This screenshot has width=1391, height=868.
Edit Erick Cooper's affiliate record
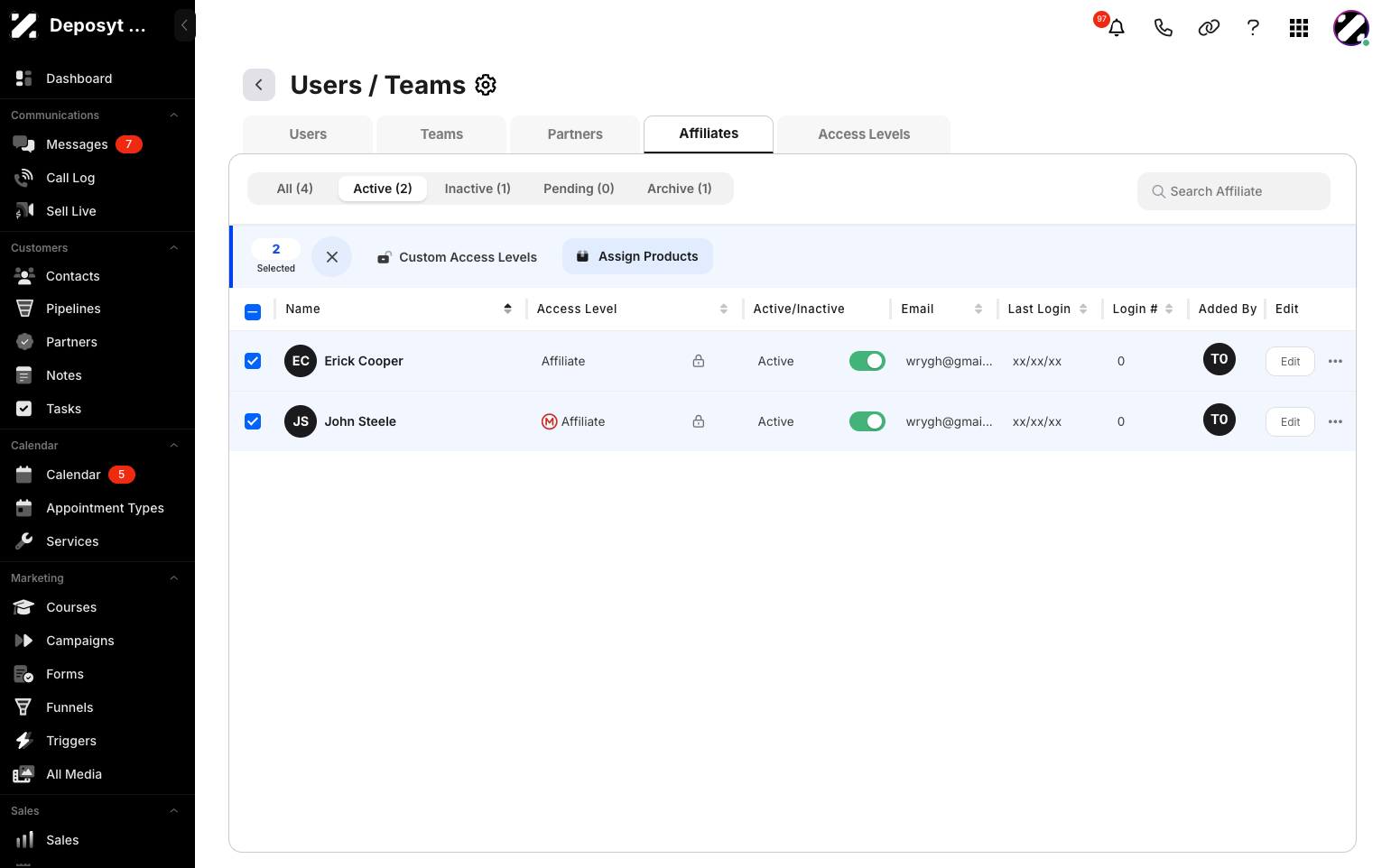point(1290,362)
